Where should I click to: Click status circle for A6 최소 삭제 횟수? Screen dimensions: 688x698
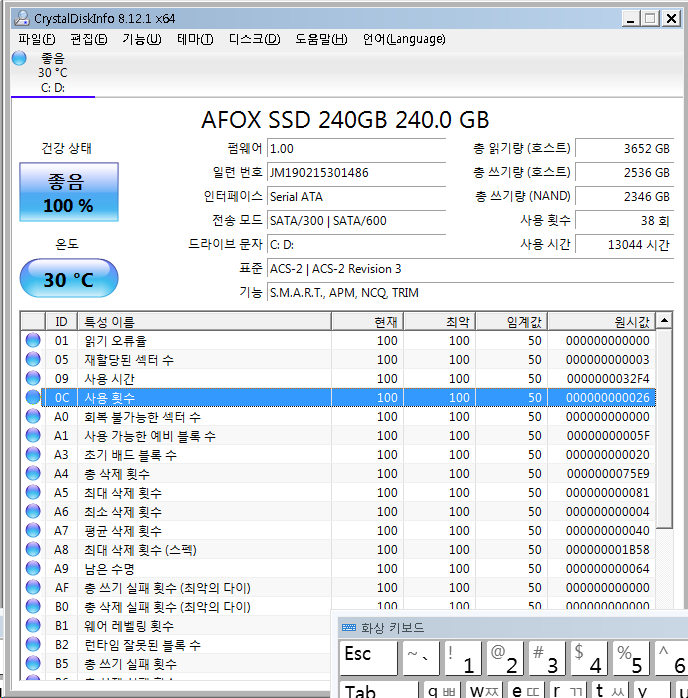(x=33, y=511)
